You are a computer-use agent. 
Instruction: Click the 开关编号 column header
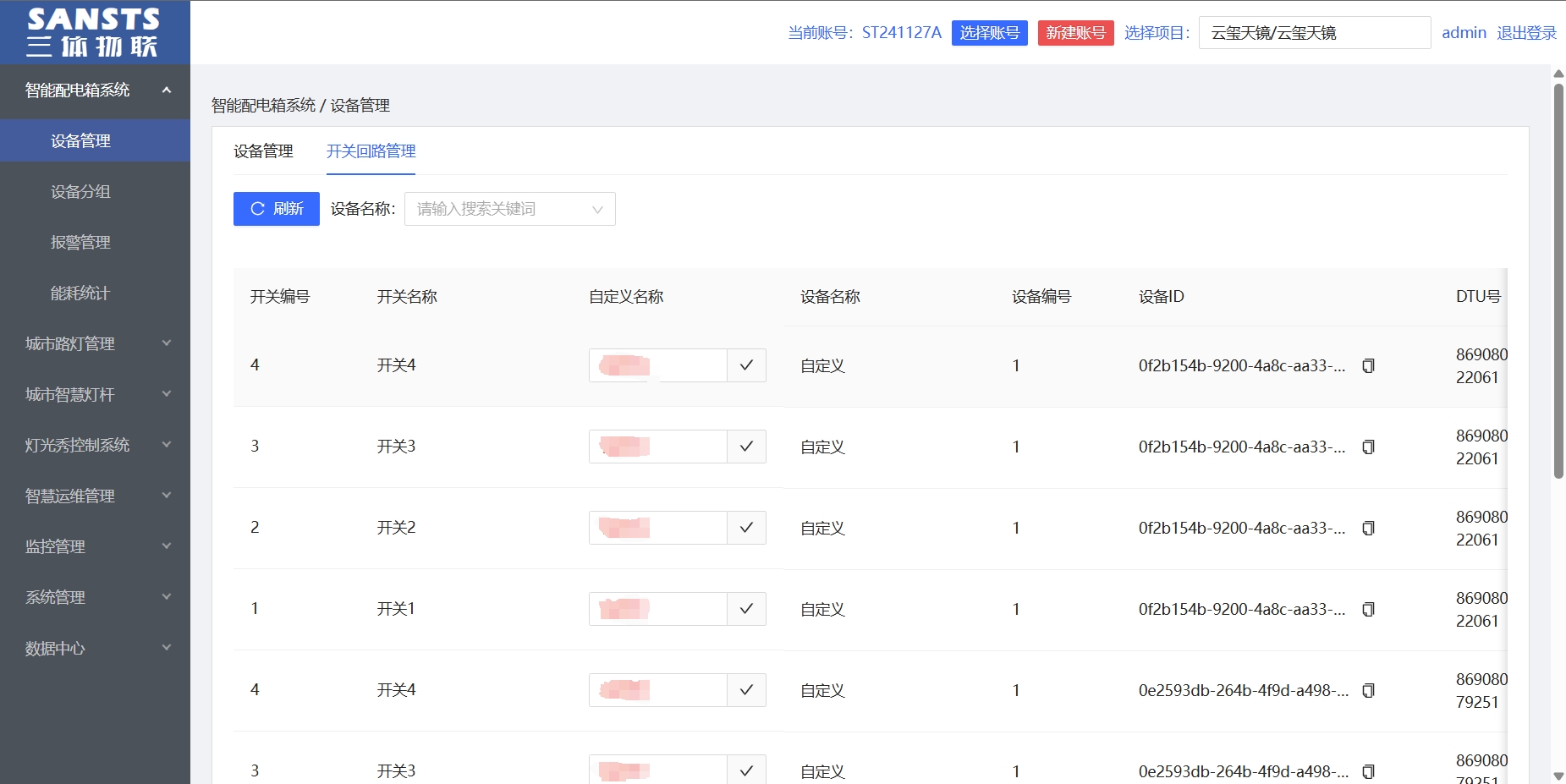(280, 297)
